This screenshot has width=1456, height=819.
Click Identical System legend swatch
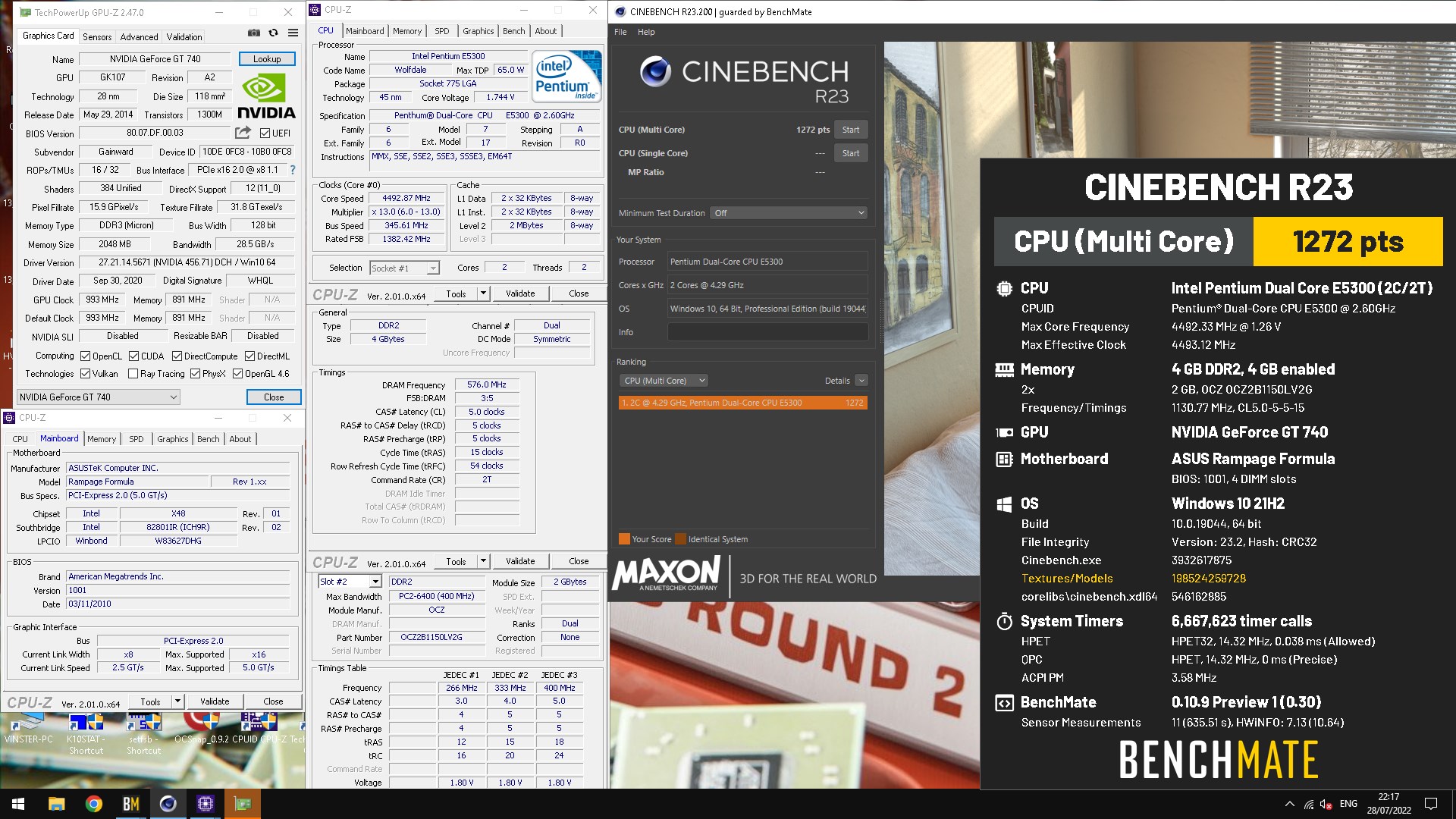pyautogui.click(x=681, y=539)
